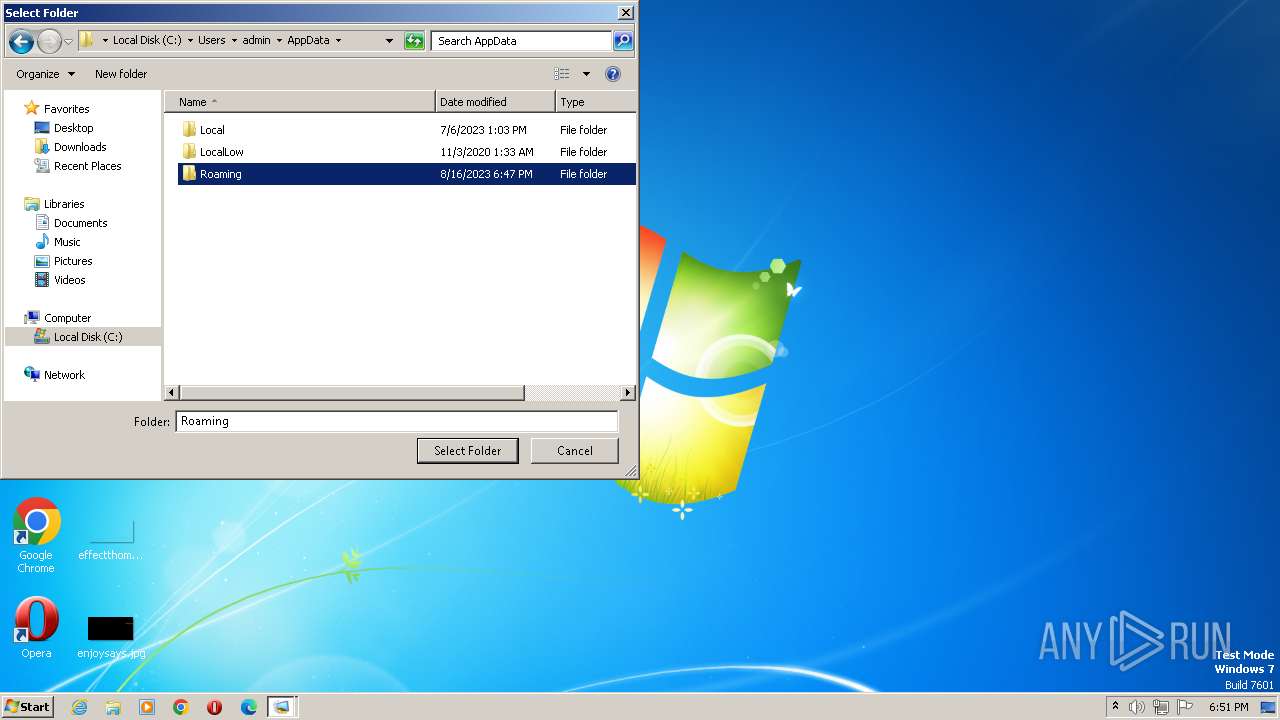Select Opera desktop shortcut

click(36, 628)
